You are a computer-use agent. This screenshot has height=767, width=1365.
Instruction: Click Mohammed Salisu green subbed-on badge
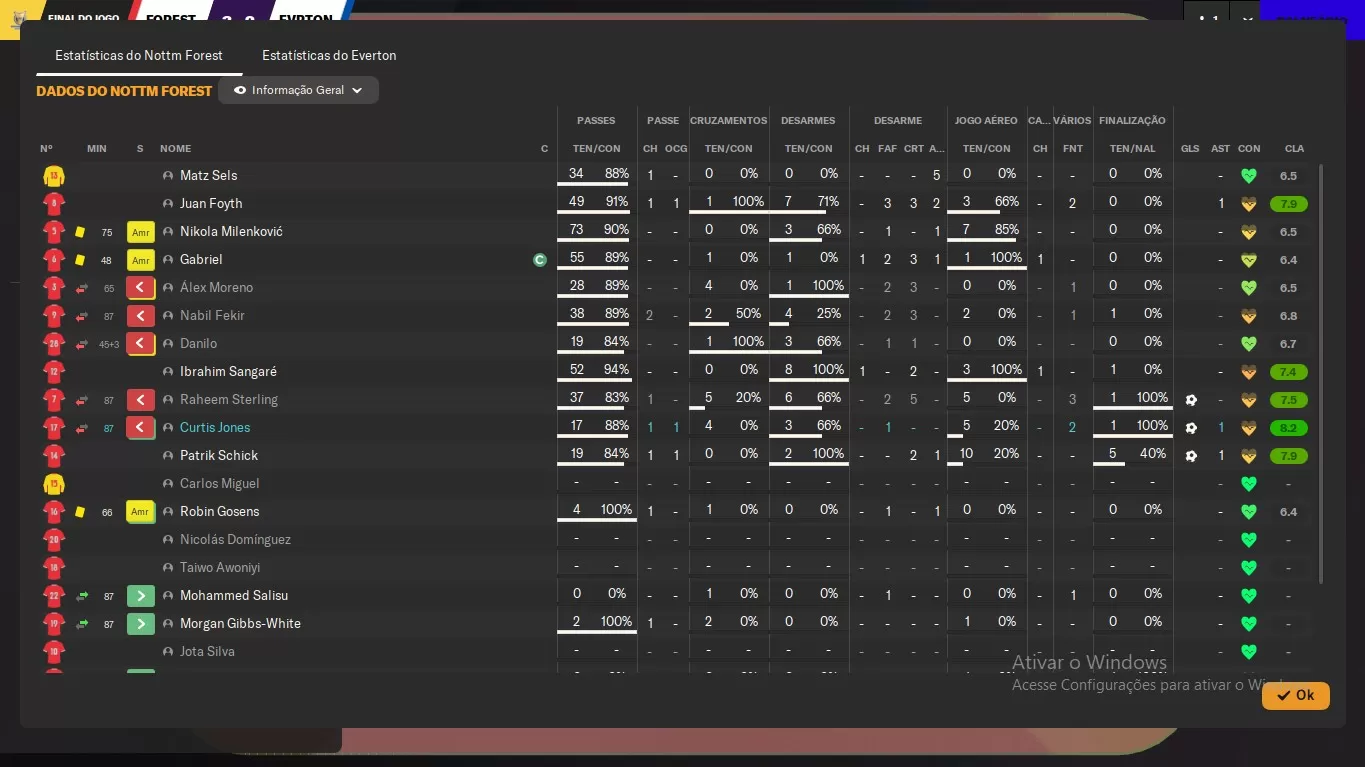(x=140, y=596)
